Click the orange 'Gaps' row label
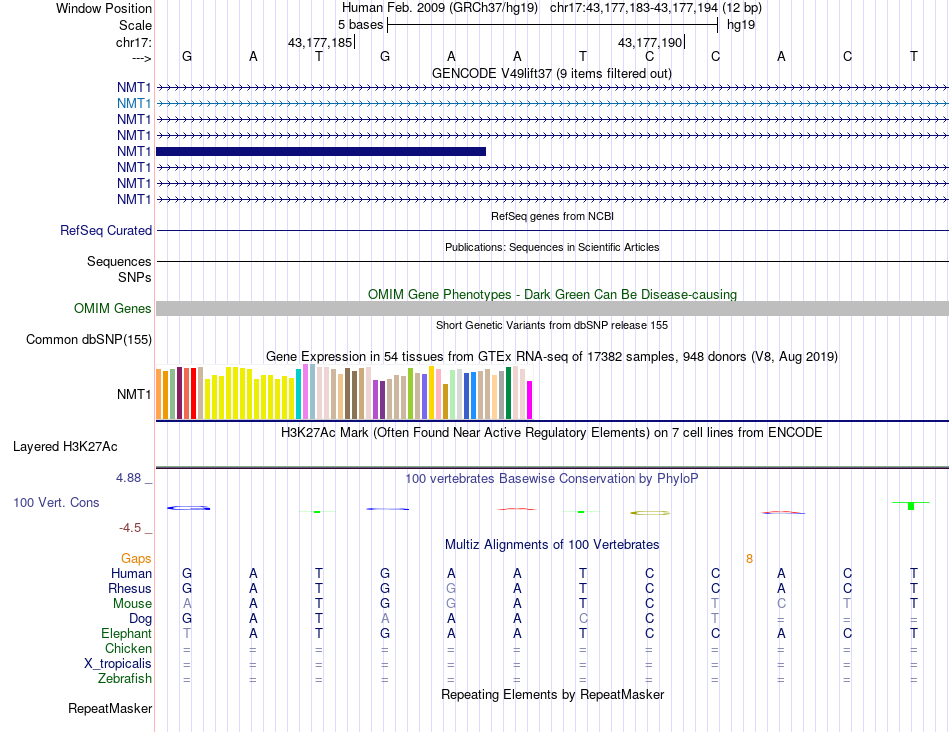The image size is (950, 732). (x=136, y=559)
